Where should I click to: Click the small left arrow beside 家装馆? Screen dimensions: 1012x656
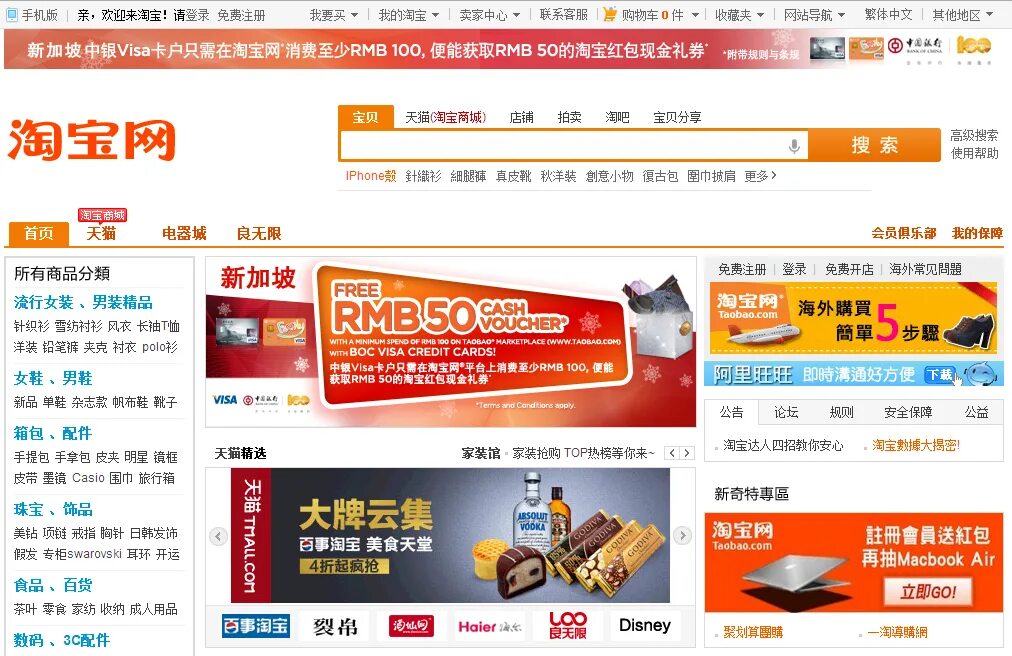[x=672, y=453]
